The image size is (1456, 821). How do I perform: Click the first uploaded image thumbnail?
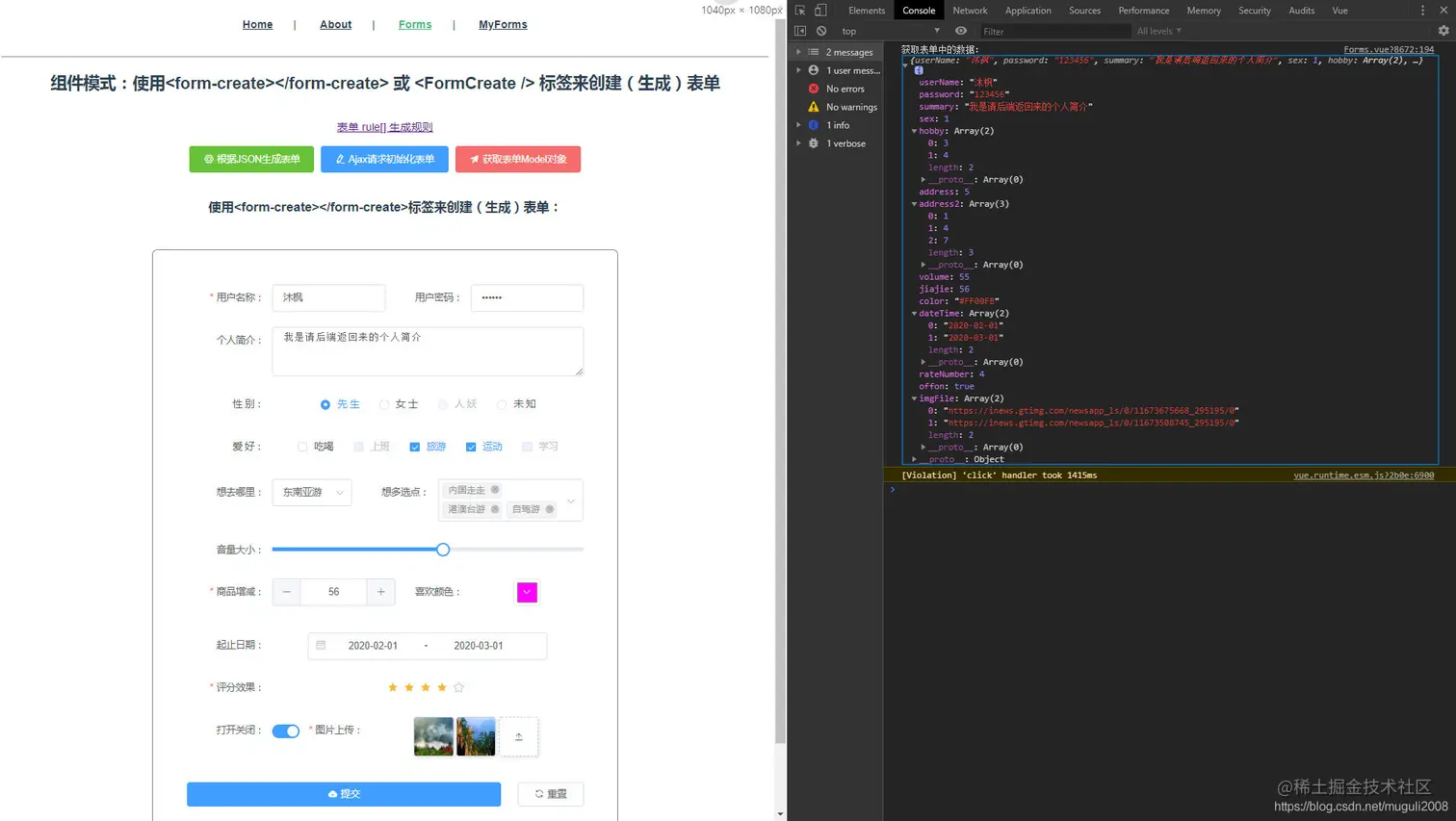click(433, 736)
